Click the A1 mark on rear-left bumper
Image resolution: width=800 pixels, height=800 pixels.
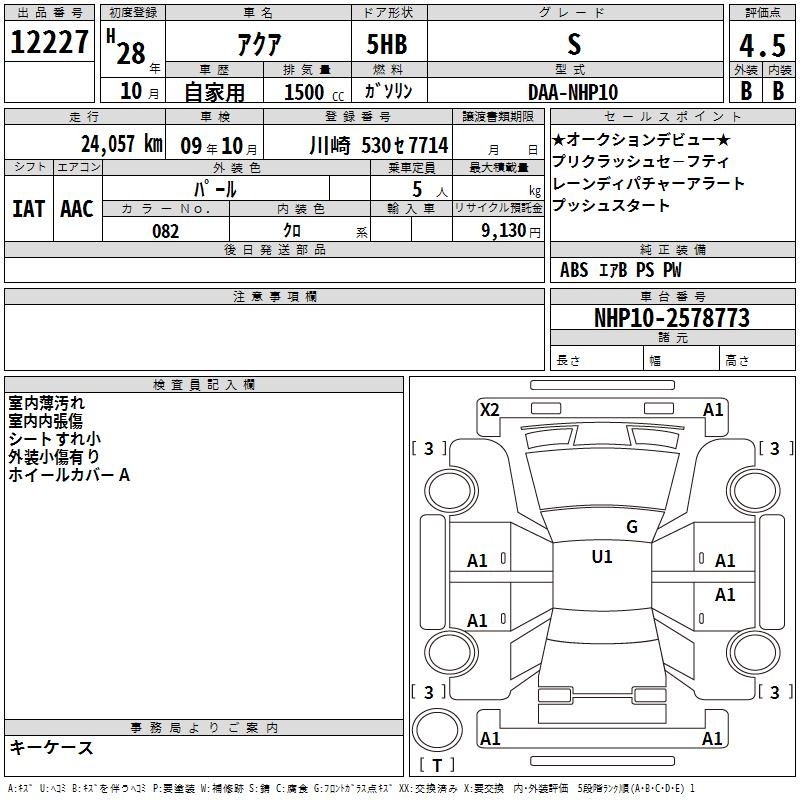coord(490,738)
